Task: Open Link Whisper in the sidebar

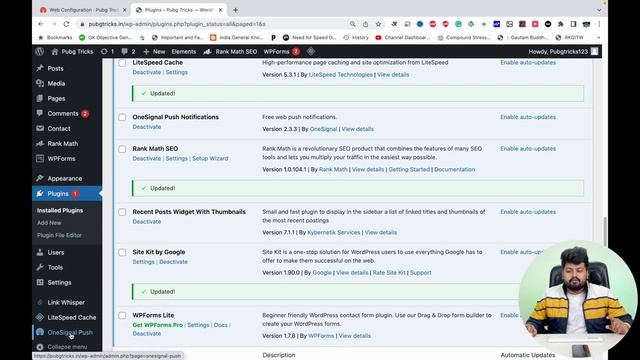Action: coord(66,302)
